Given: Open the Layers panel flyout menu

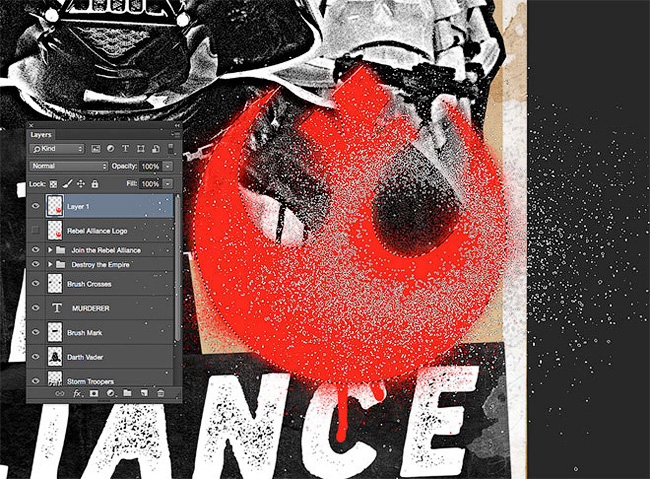Looking at the screenshot, I should 176,134.
